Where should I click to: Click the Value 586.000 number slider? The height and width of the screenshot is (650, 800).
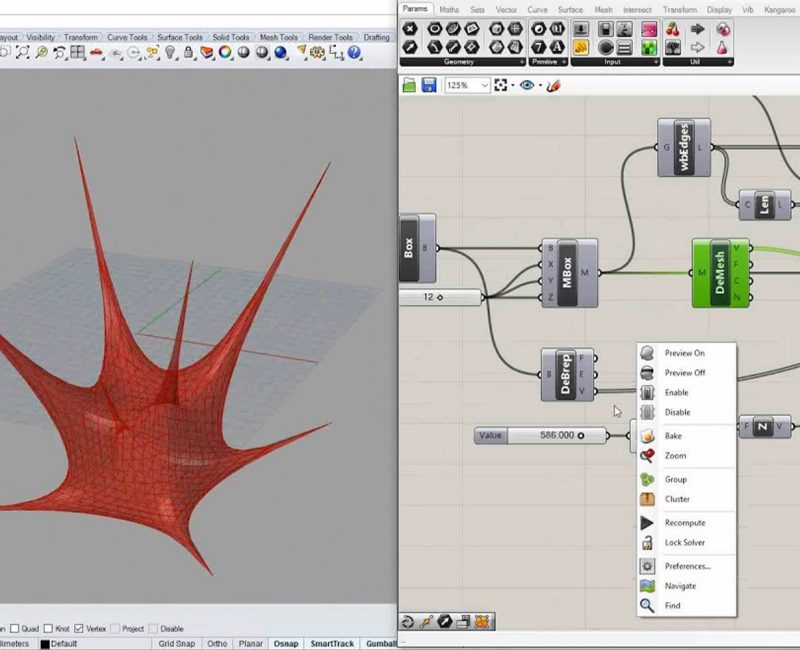tap(541, 435)
